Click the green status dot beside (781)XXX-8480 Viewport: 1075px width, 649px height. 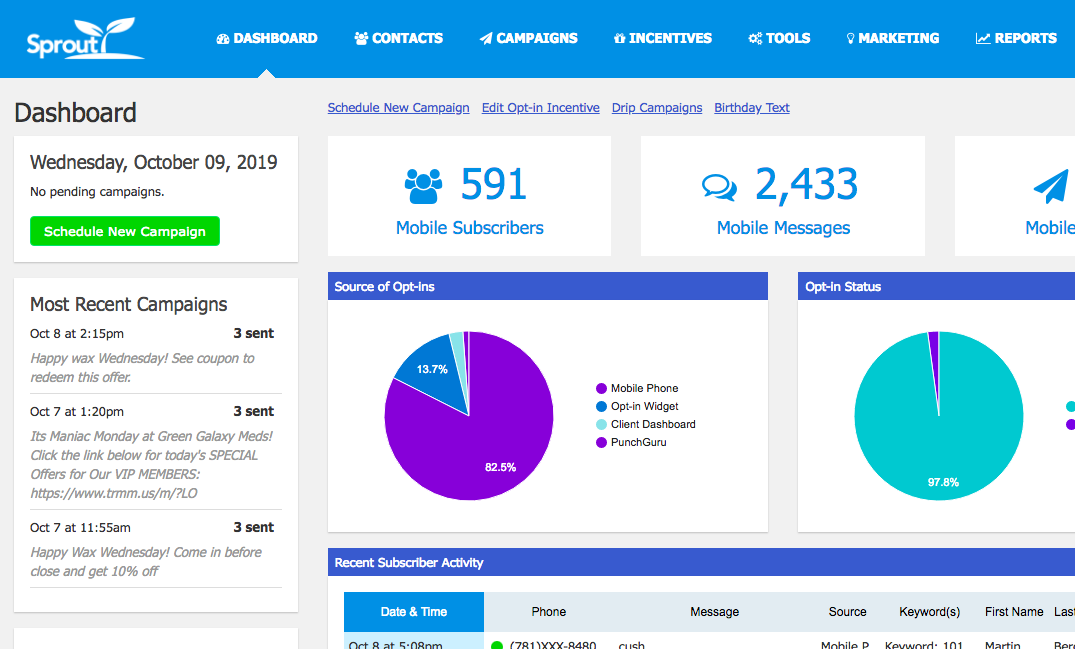point(497,645)
